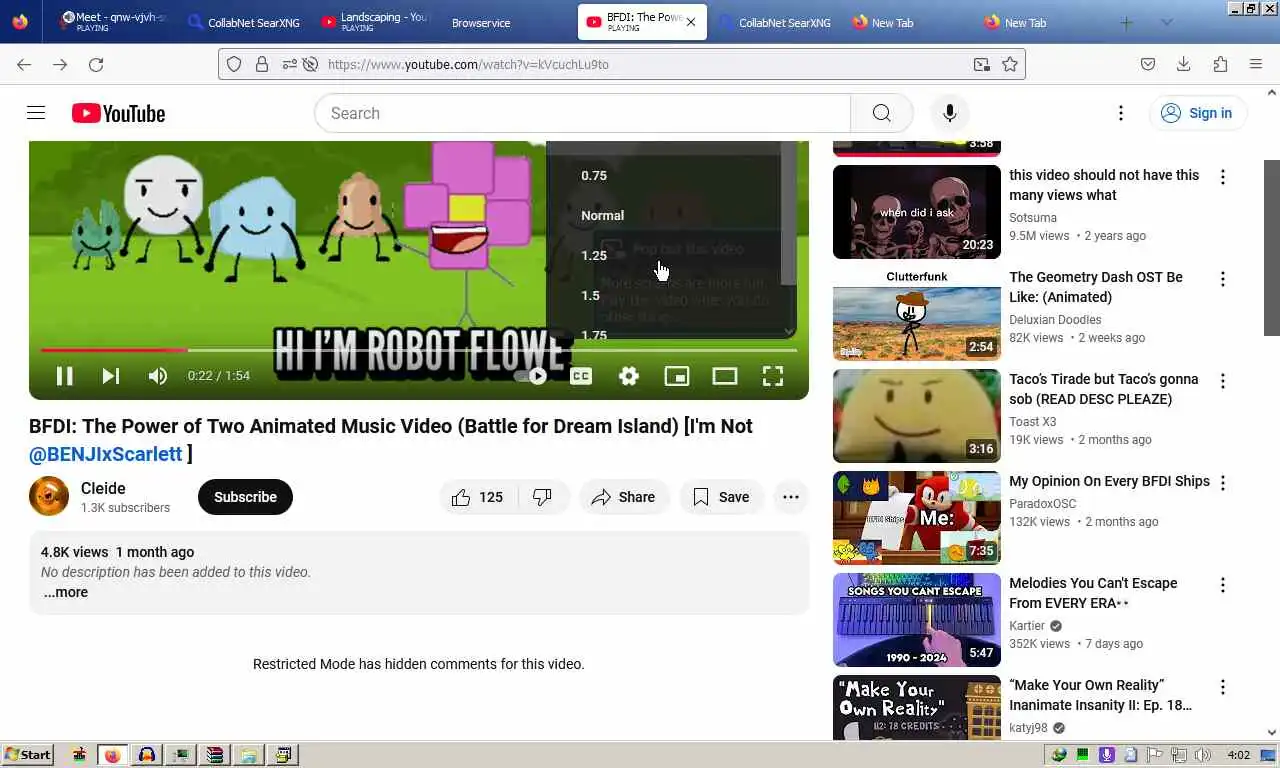Open the Firefox application menu

1256,64
